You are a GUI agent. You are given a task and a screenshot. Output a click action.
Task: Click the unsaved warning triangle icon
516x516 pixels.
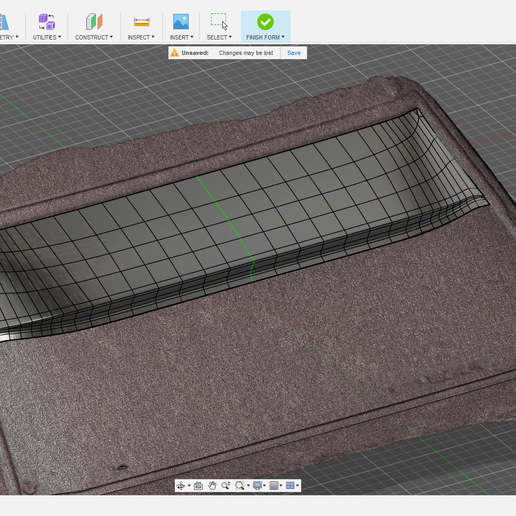tap(174, 53)
